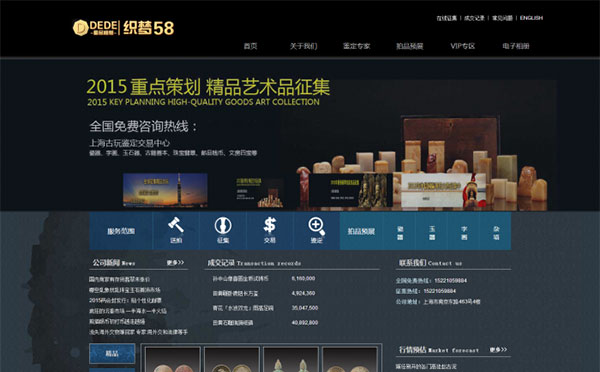Expand more company news with 更多>>

pyautogui.click(x=176, y=263)
